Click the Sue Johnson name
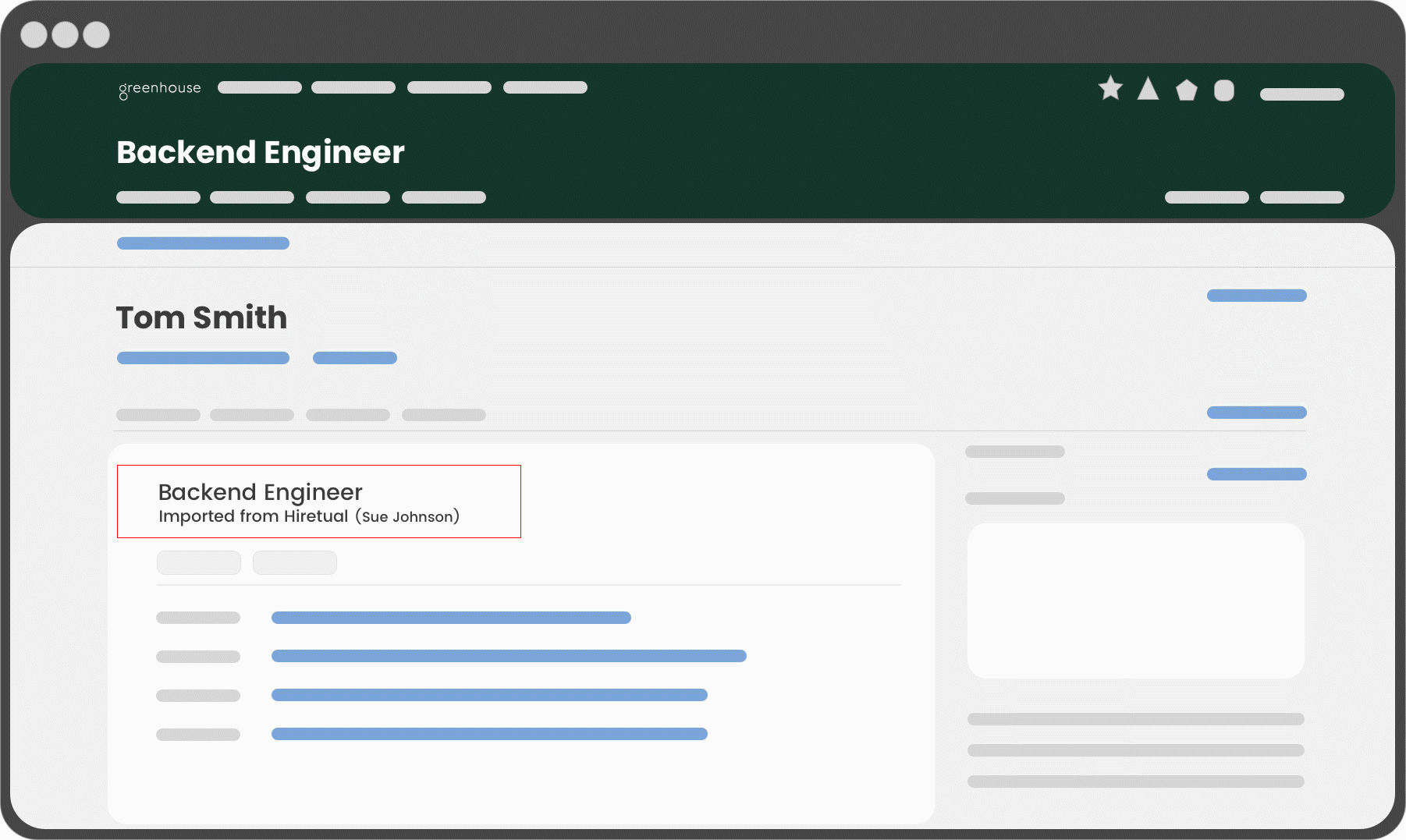Viewport: 1406px width, 840px height. [x=407, y=516]
